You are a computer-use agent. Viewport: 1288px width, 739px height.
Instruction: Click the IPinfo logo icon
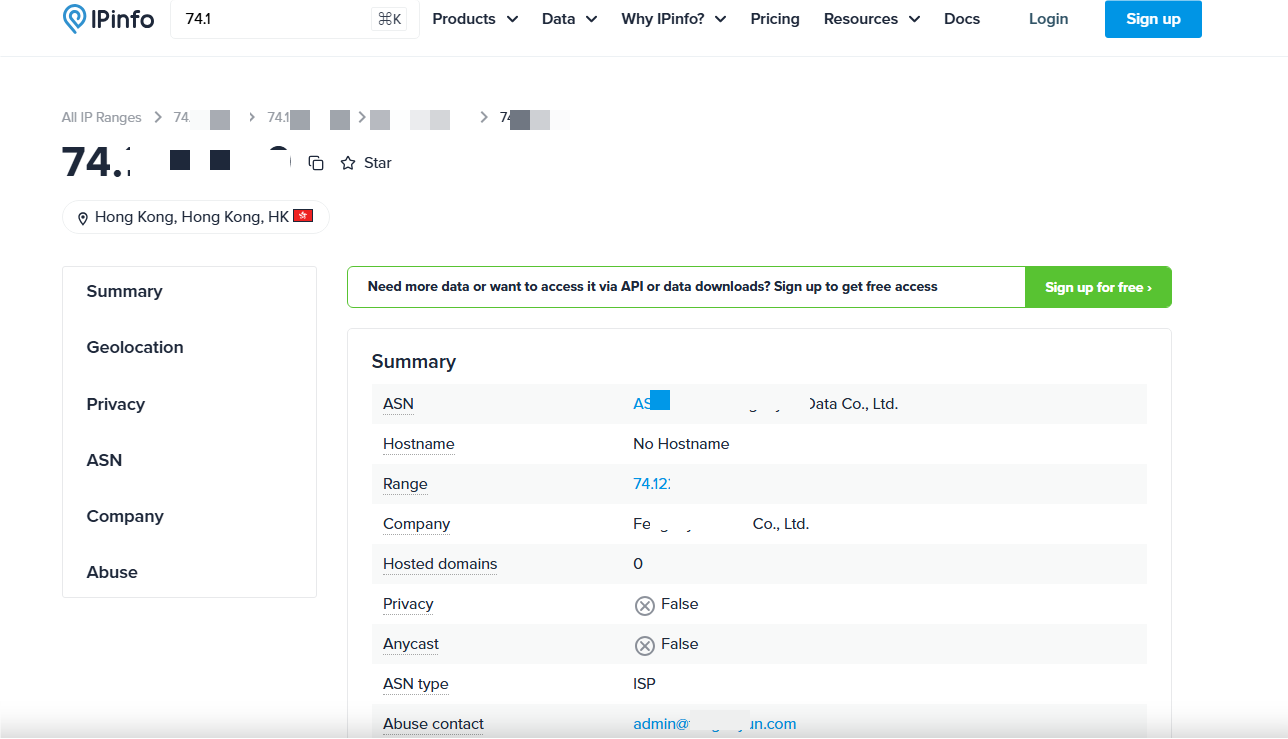click(75, 19)
